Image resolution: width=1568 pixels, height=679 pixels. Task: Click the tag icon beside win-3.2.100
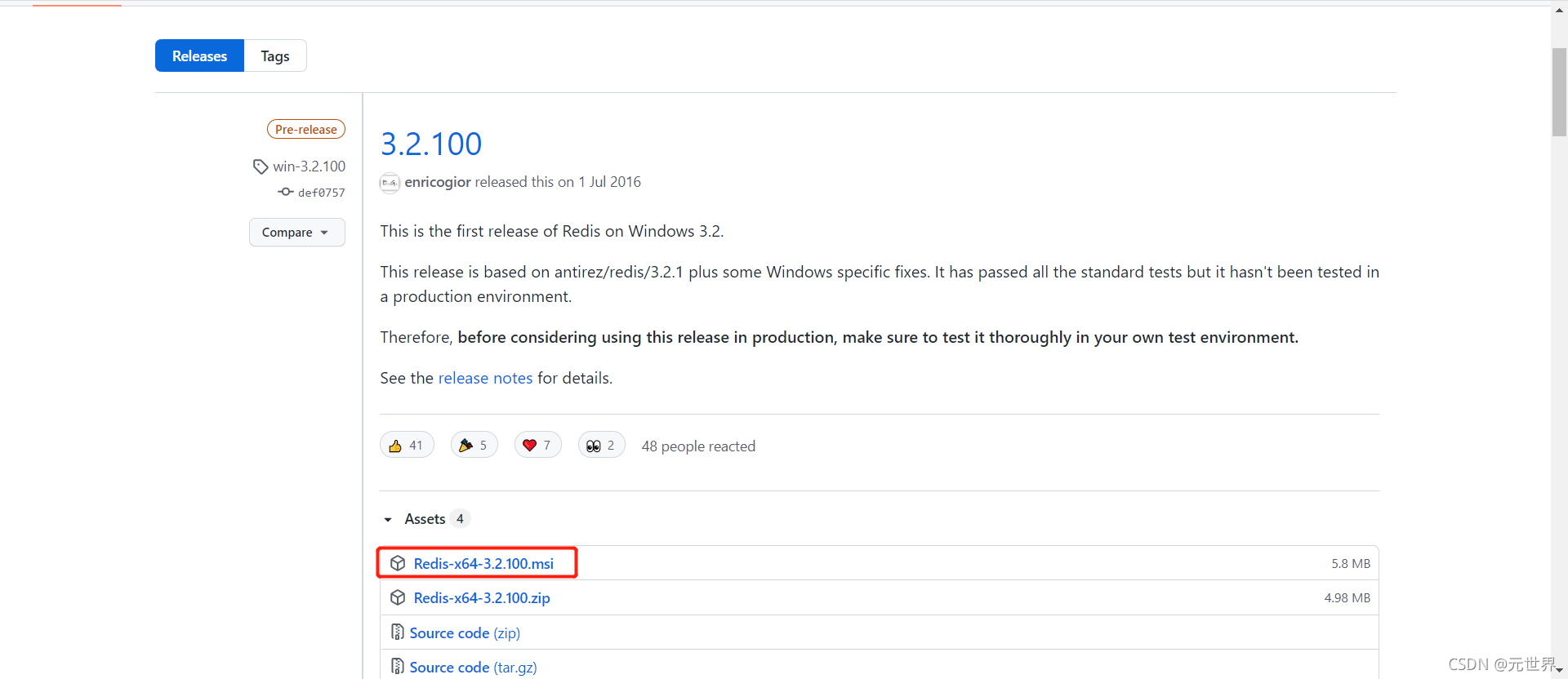pyautogui.click(x=261, y=166)
